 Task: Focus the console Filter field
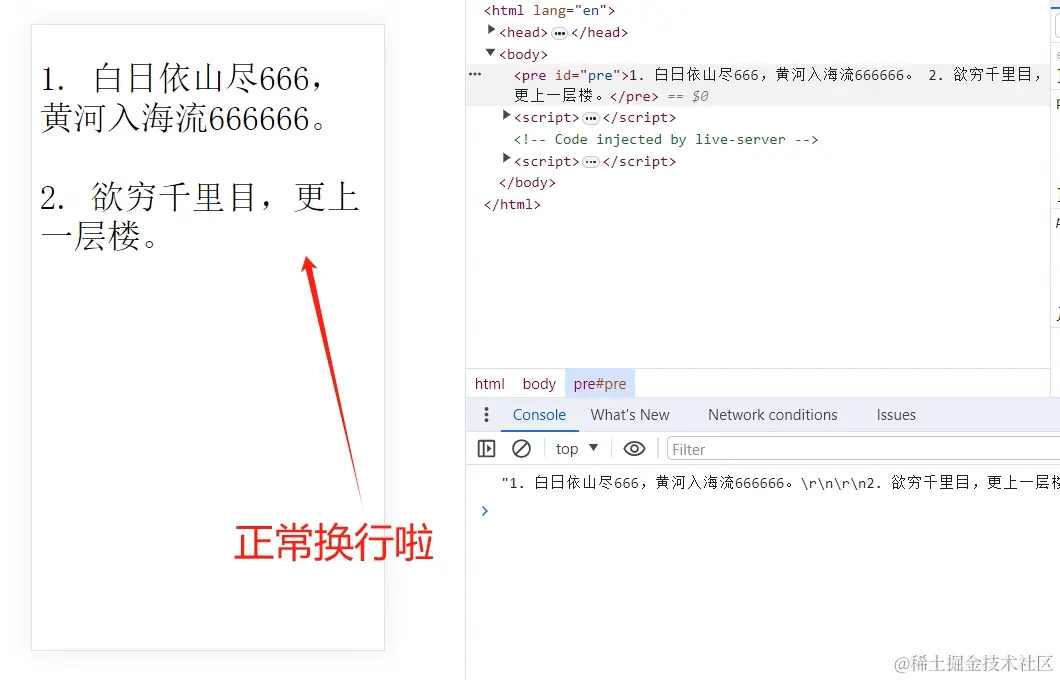coord(863,449)
